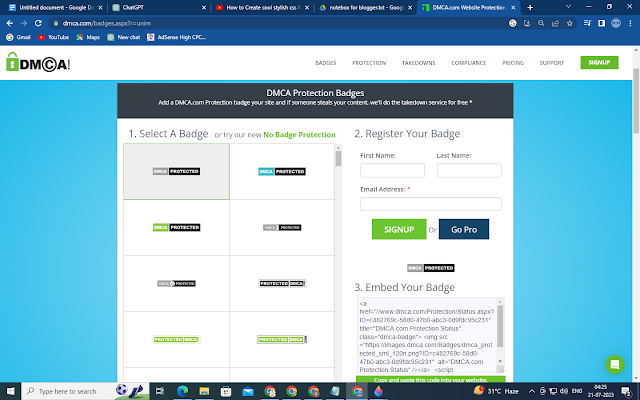The image size is (640, 400).
Task: Open the SUPPORT menu item
Action: (551, 63)
